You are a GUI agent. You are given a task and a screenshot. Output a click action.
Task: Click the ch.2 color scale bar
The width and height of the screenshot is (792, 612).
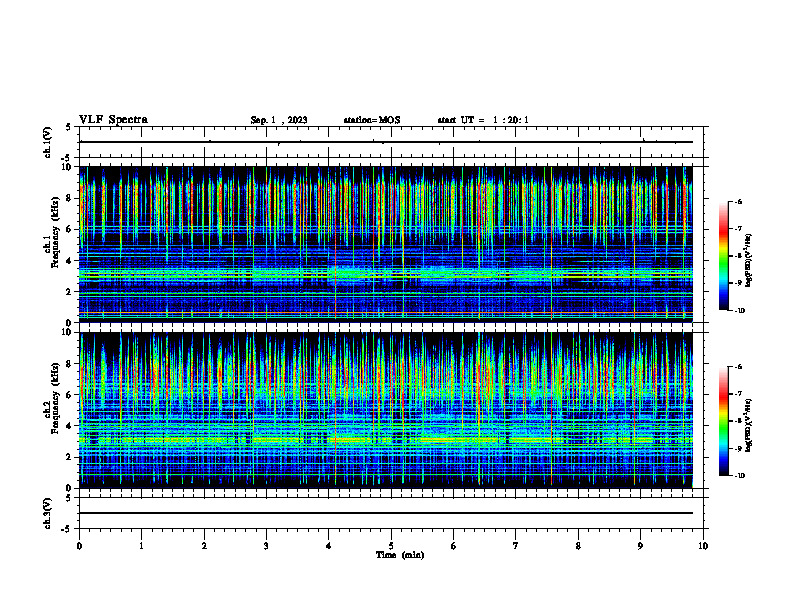[723, 421]
